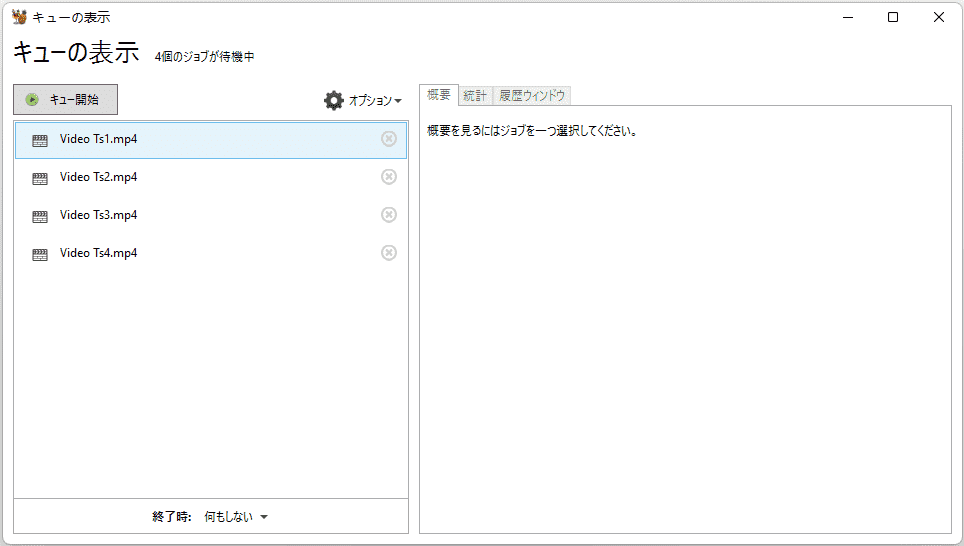Select the Video Ts1.mp4 job row

click(x=211, y=140)
